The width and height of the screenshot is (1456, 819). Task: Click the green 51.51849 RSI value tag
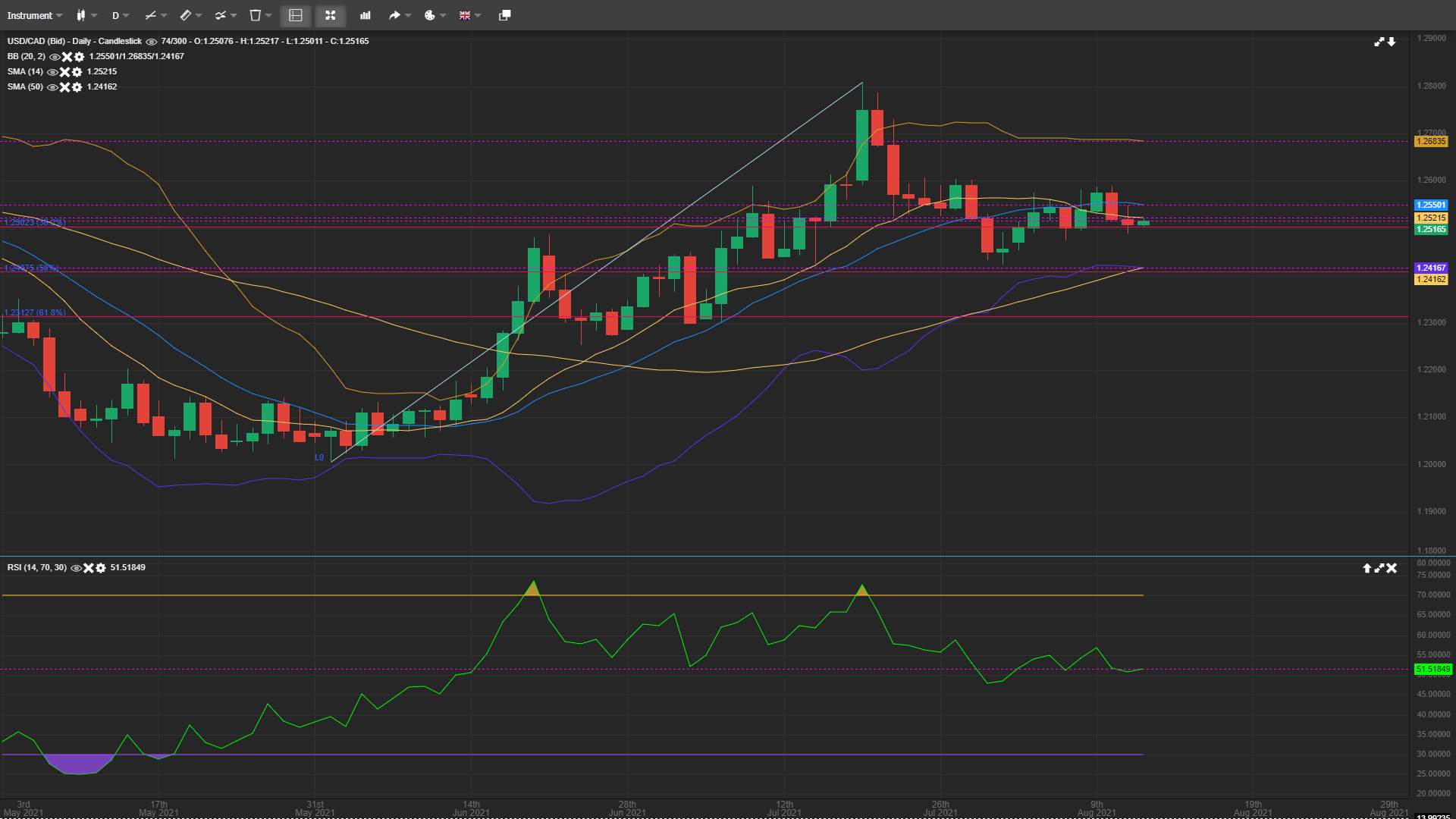click(1433, 670)
